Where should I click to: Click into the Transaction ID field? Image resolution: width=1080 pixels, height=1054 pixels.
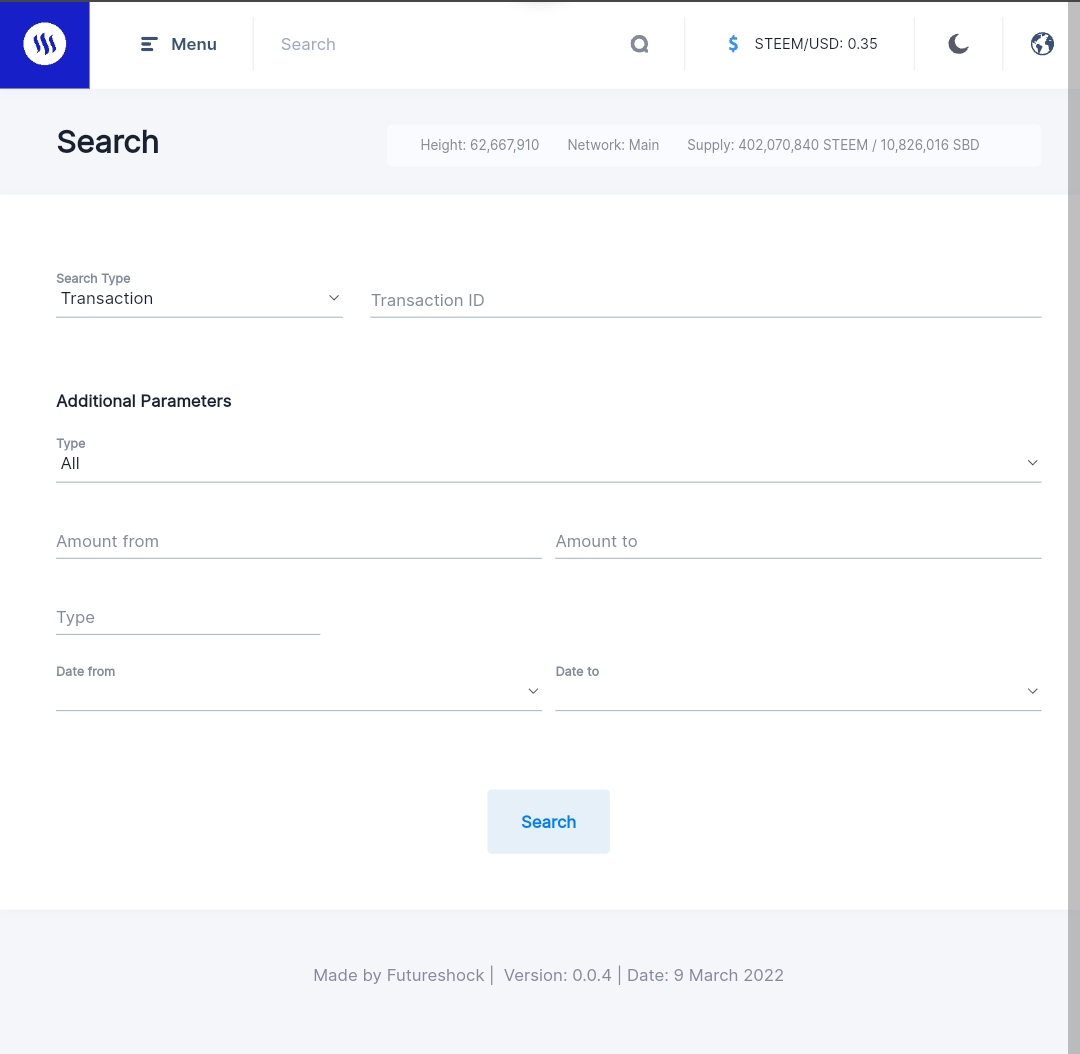(705, 300)
